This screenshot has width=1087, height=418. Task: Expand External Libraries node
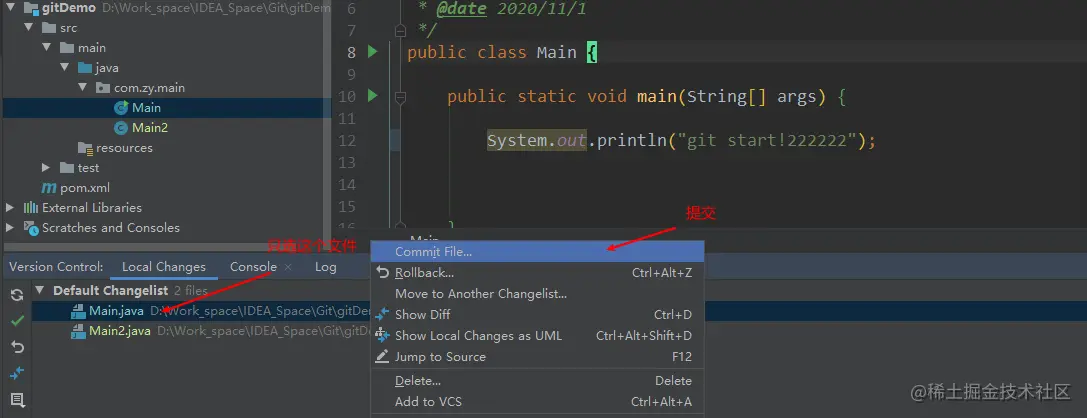click(x=10, y=208)
